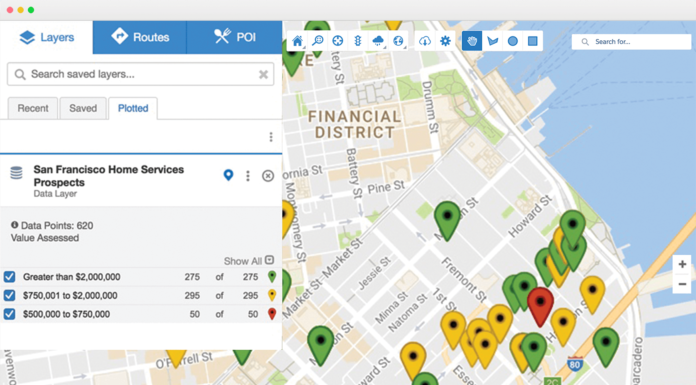Uncheck Greater than $2,000,000 checkbox

9,277
